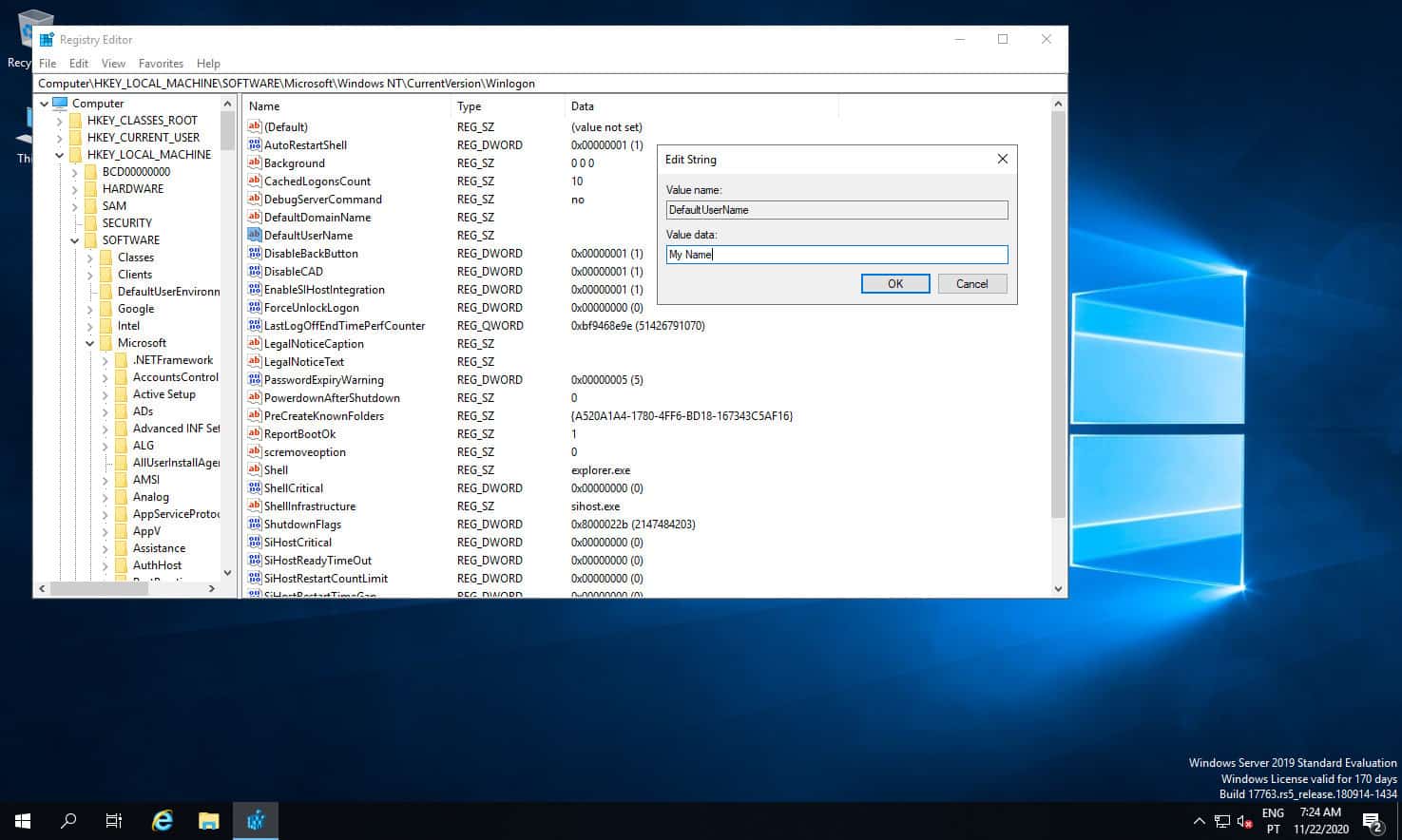The height and width of the screenshot is (840, 1402).
Task: Click the Registry Editor icon in the title bar
Action: coord(45,39)
